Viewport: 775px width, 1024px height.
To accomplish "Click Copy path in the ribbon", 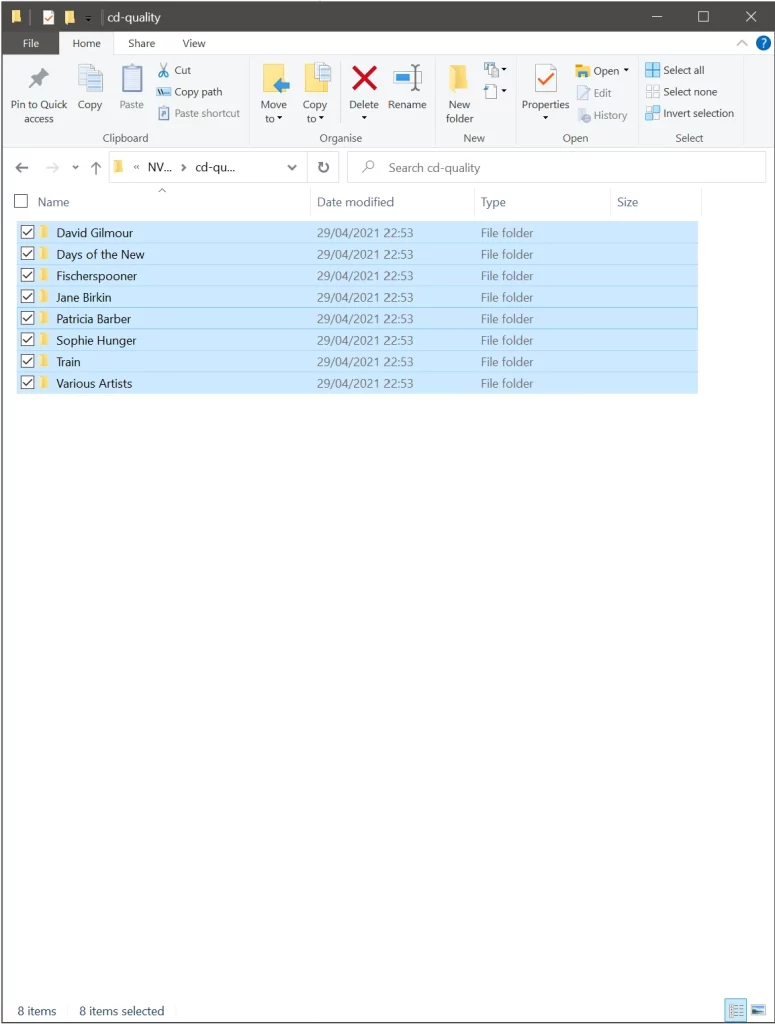I will (x=189, y=92).
